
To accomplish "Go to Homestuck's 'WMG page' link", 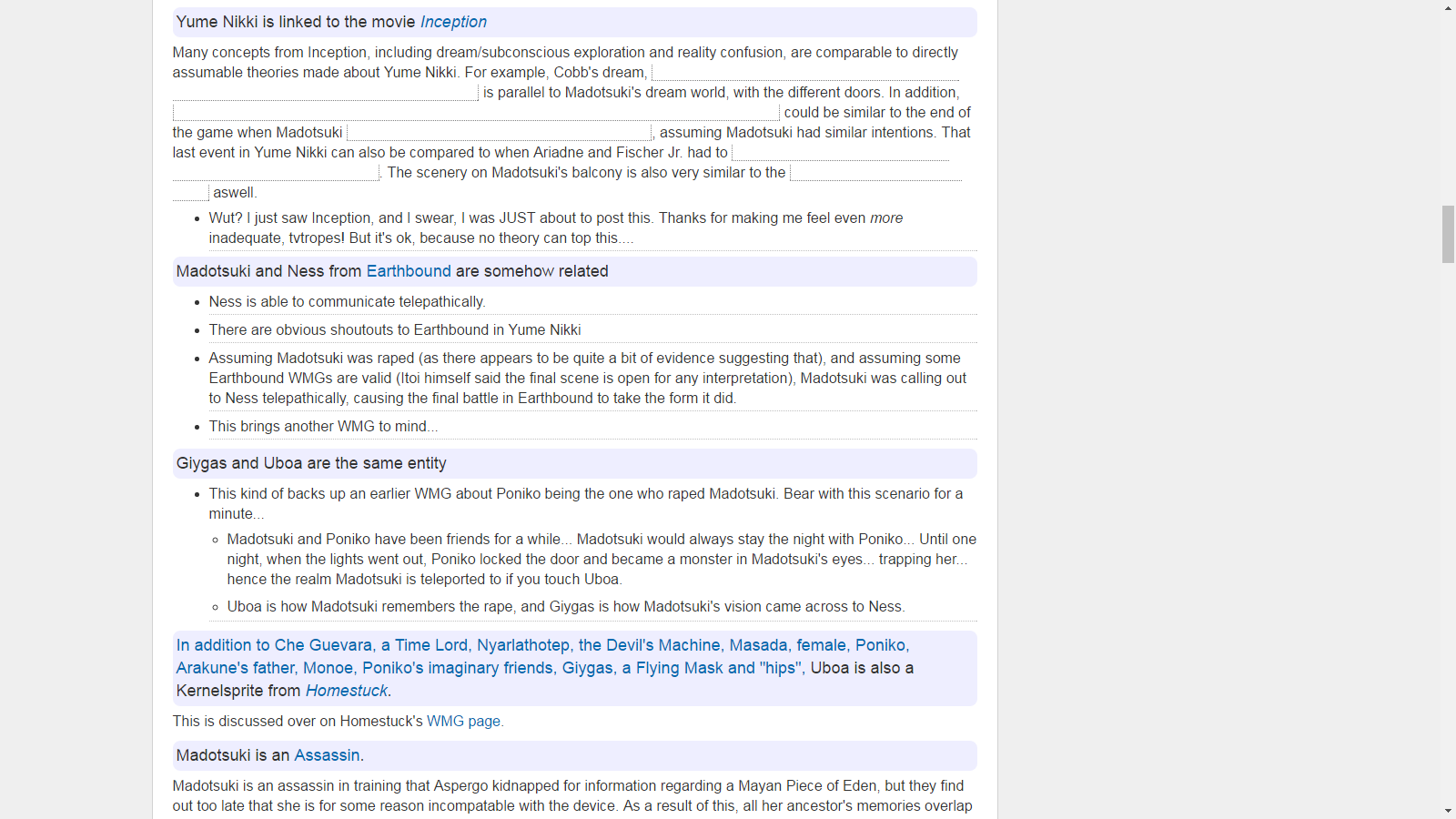I will click(463, 721).
